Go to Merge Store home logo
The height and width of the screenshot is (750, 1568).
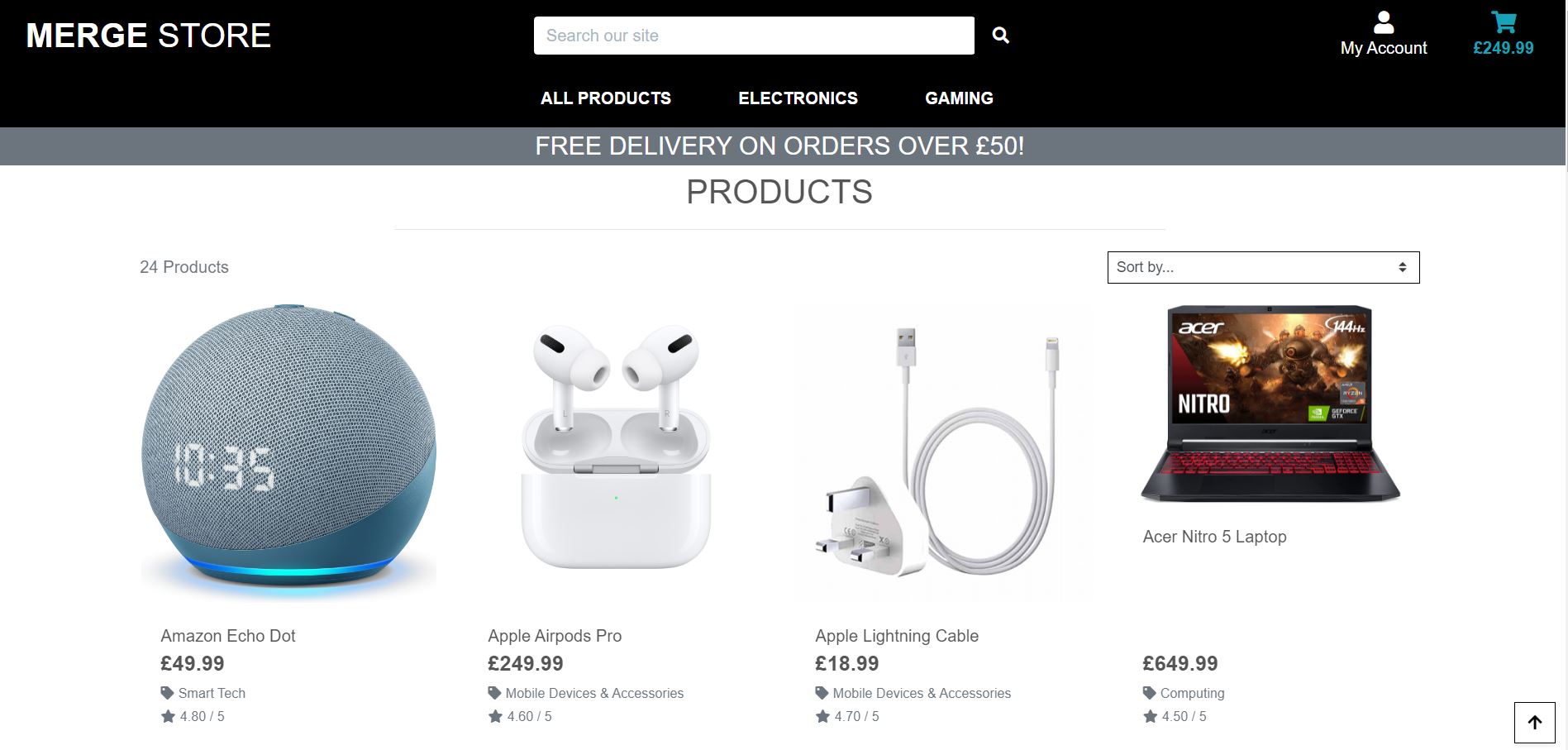coord(149,36)
